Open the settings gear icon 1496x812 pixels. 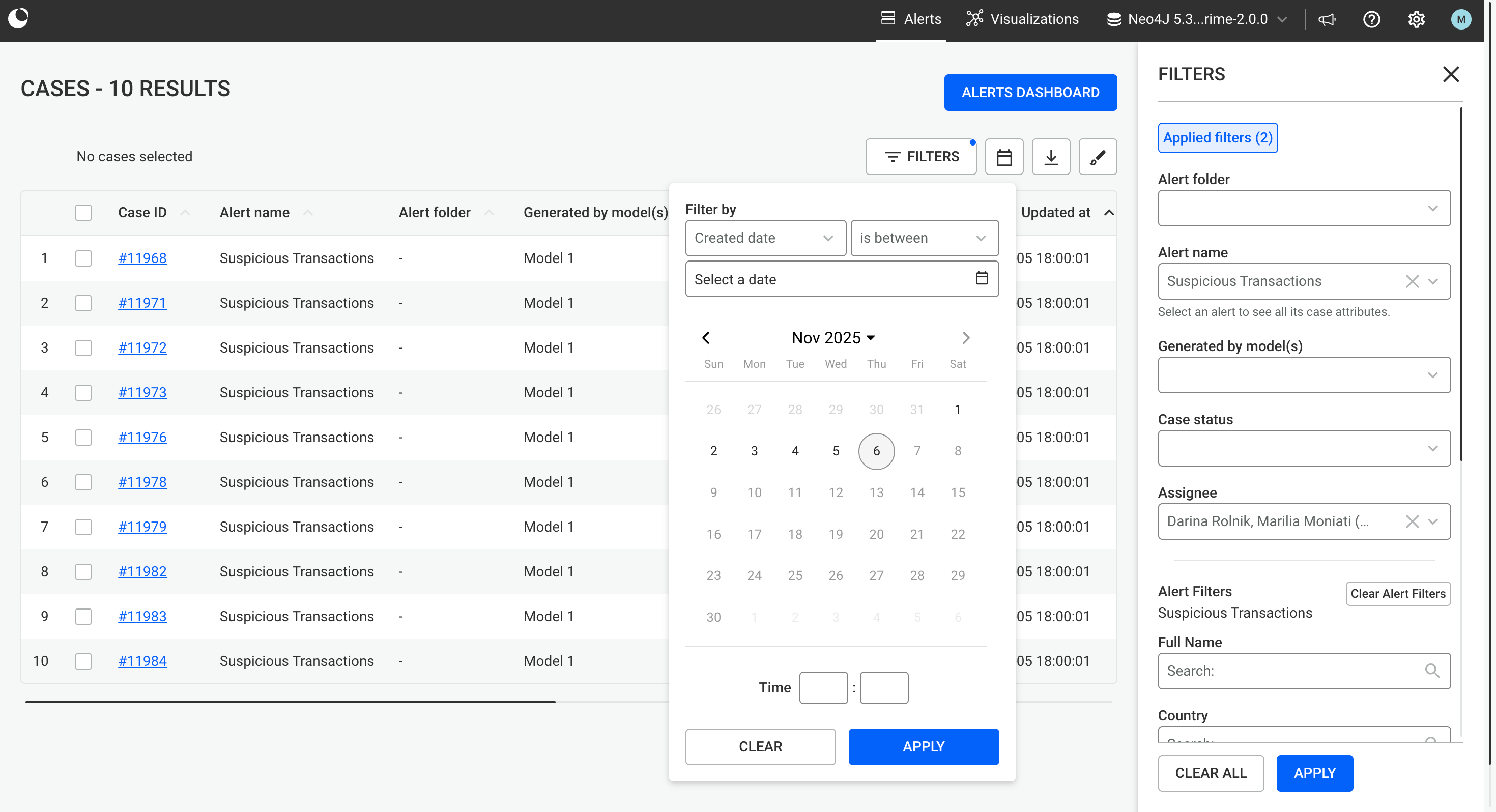1416,19
